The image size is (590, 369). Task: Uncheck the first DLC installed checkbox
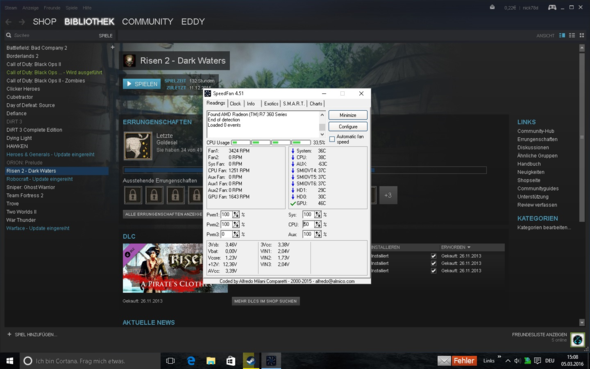pyautogui.click(x=433, y=256)
